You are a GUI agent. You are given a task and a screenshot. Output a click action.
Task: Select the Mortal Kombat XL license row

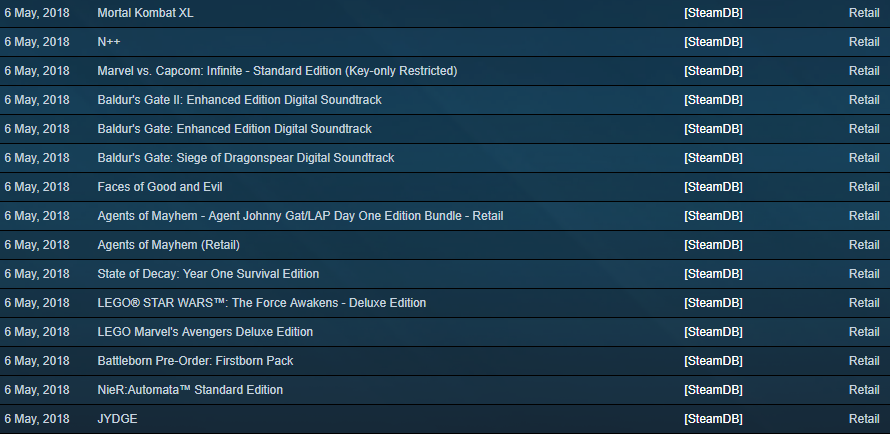point(445,13)
